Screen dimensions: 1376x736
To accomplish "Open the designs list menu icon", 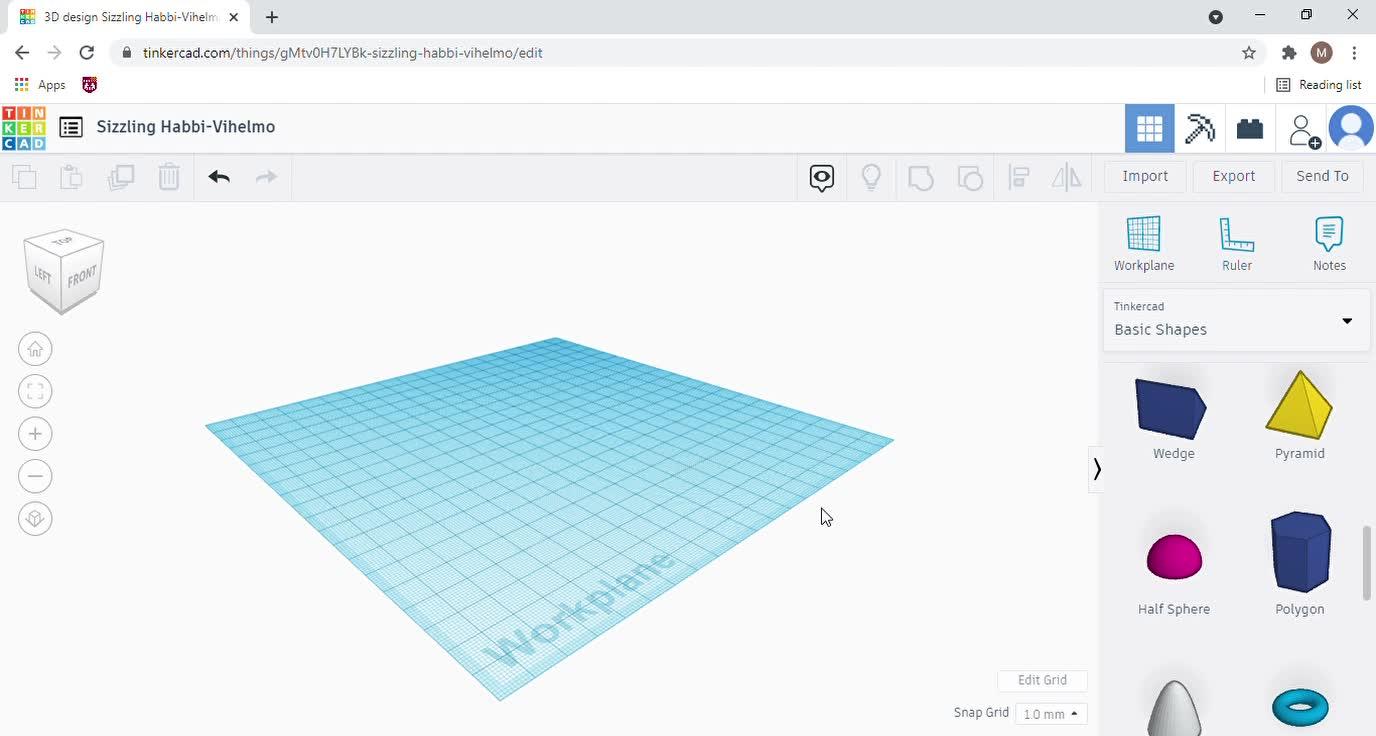I will 71,127.
